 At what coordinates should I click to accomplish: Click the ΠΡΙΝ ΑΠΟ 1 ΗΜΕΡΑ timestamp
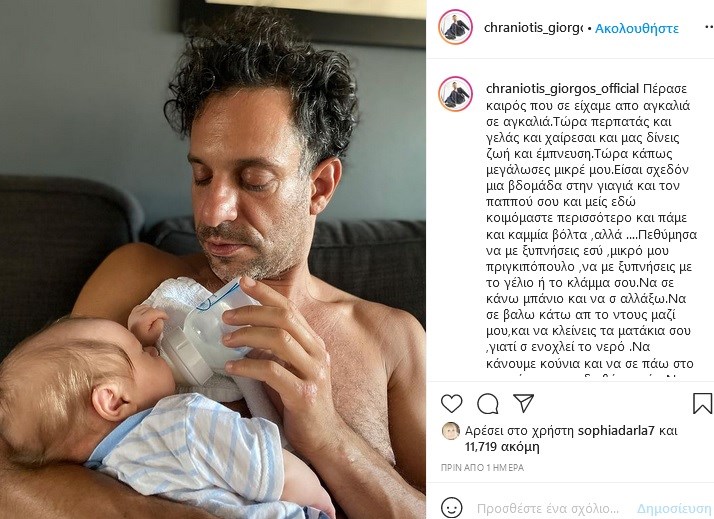click(482, 468)
